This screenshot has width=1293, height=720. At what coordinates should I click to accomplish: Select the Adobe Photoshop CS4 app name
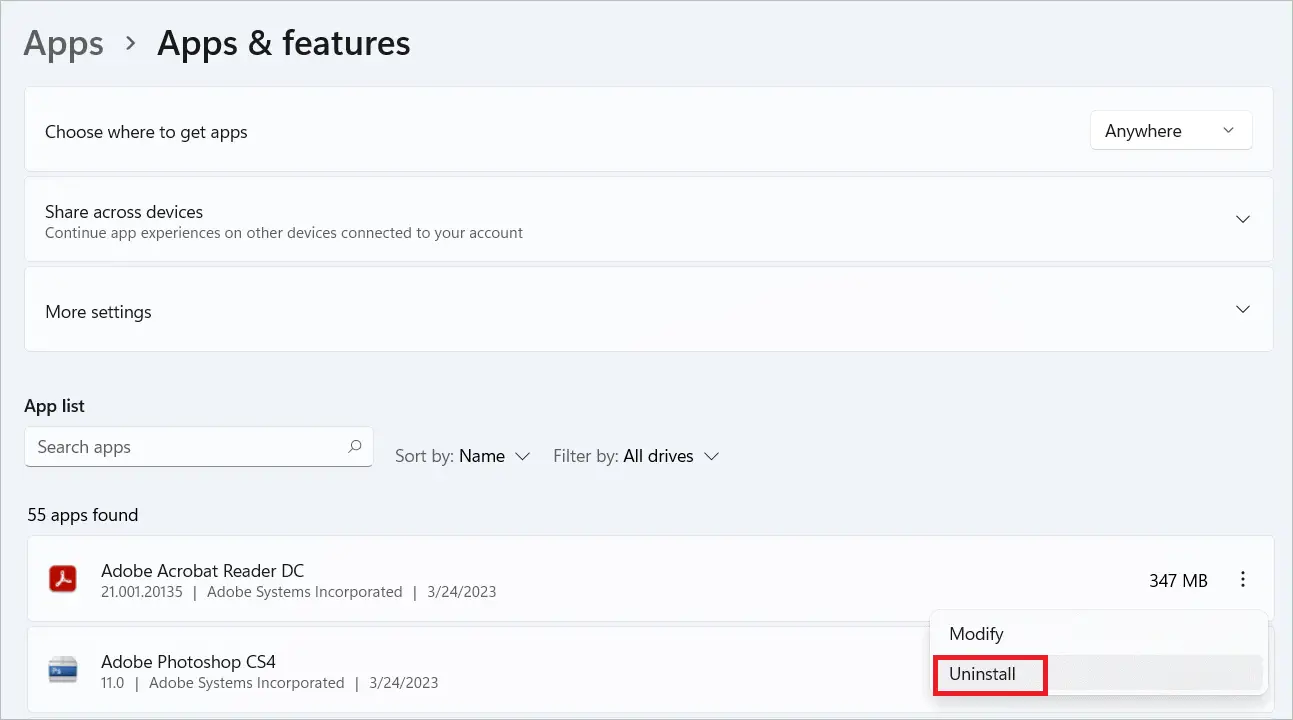point(188,662)
